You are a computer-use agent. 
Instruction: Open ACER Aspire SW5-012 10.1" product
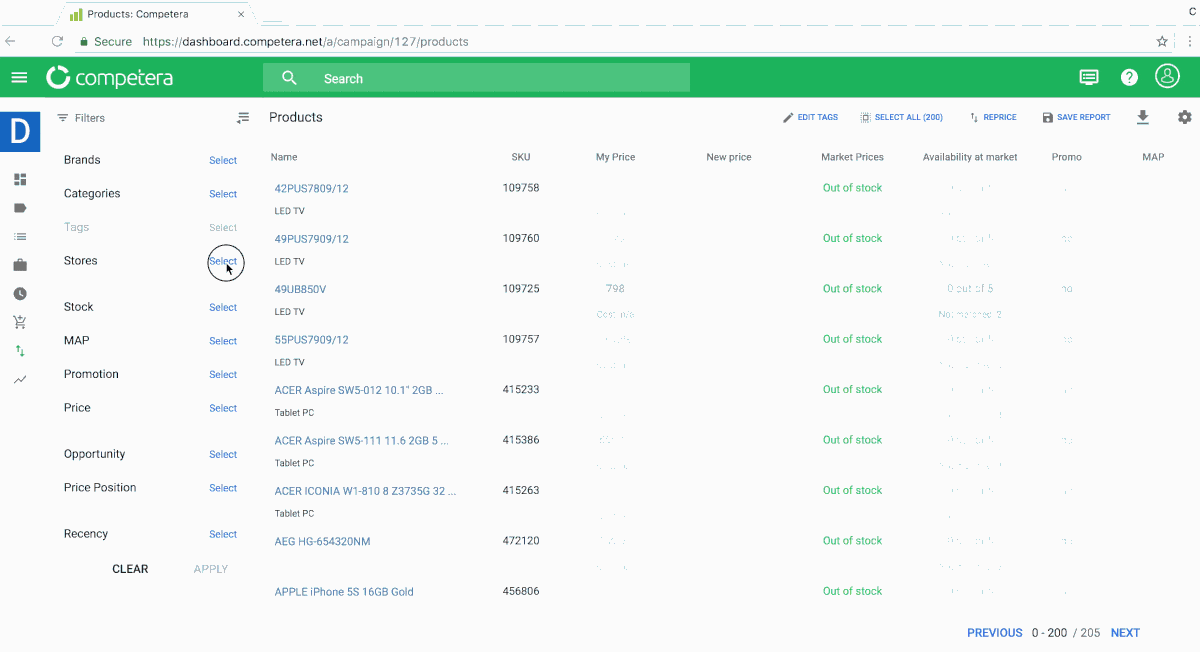click(359, 390)
